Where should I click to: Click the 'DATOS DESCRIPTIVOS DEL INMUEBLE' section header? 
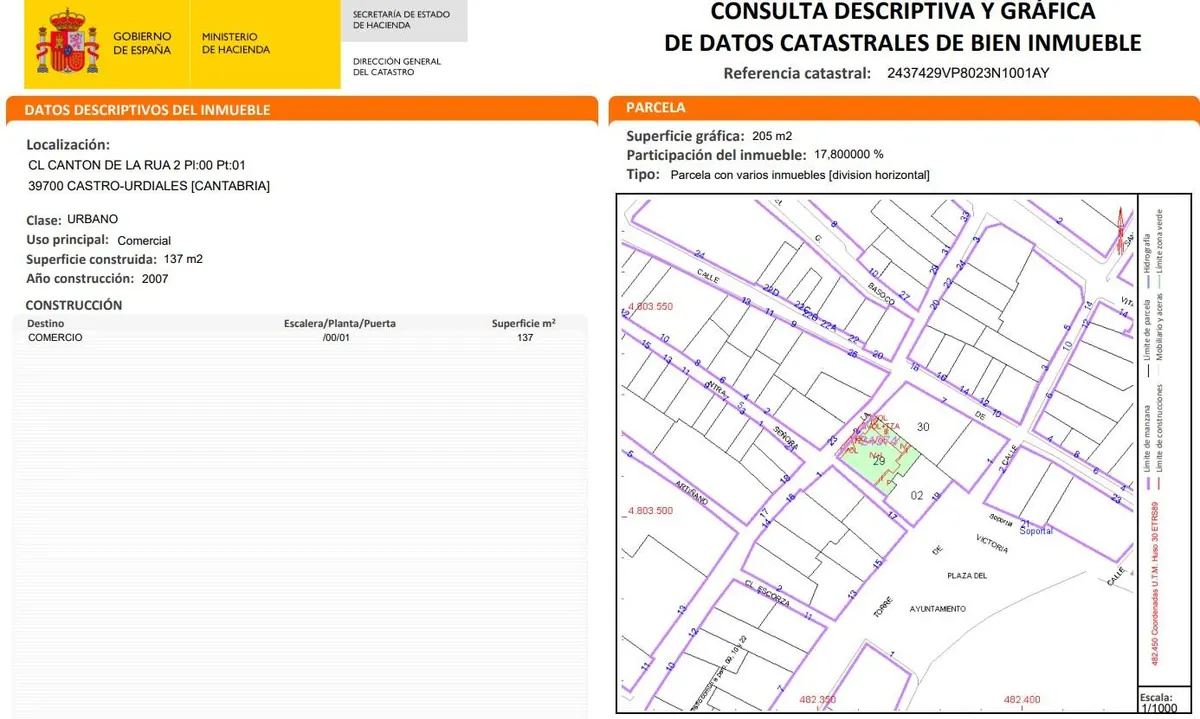147,110
